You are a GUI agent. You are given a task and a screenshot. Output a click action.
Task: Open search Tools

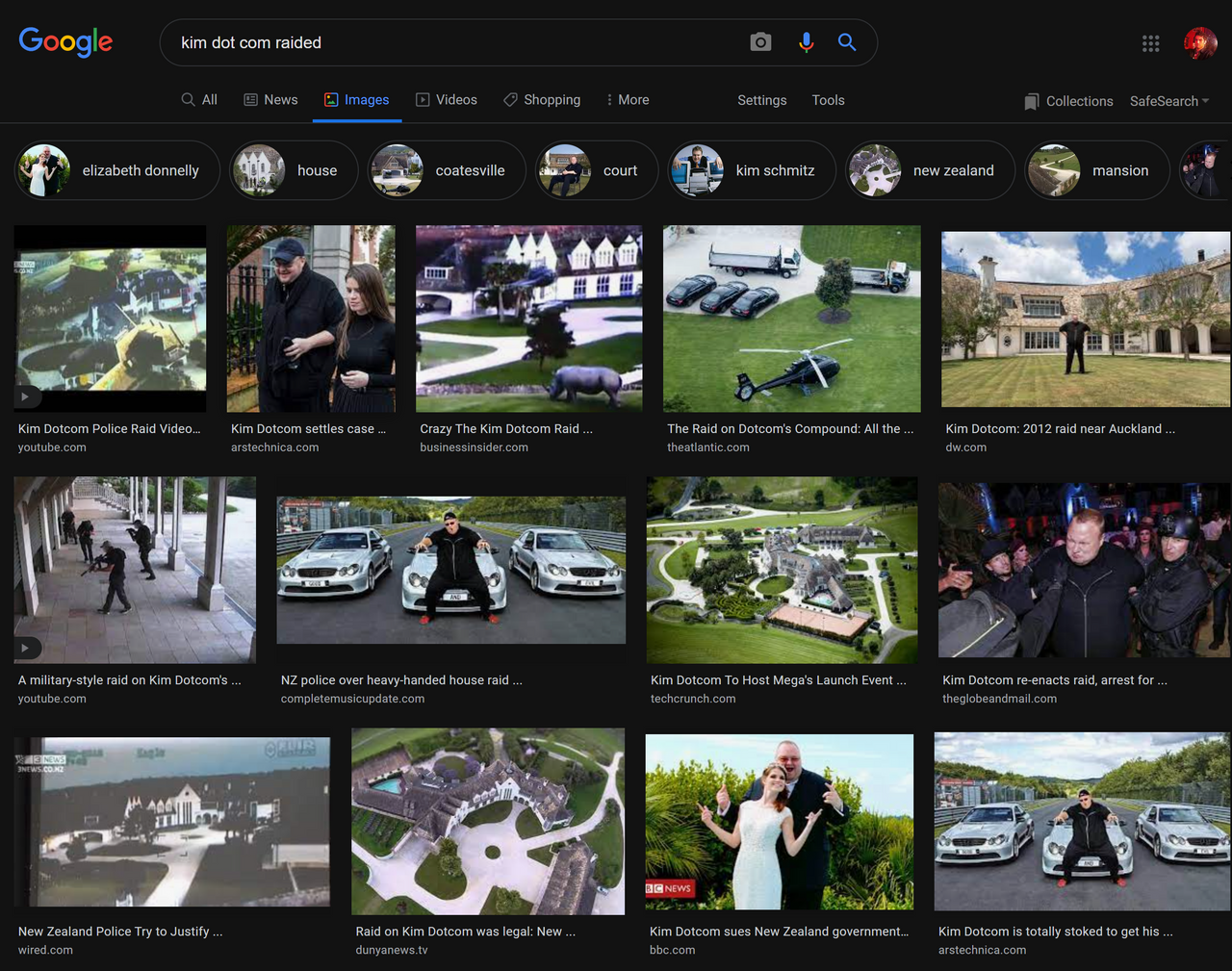(828, 100)
